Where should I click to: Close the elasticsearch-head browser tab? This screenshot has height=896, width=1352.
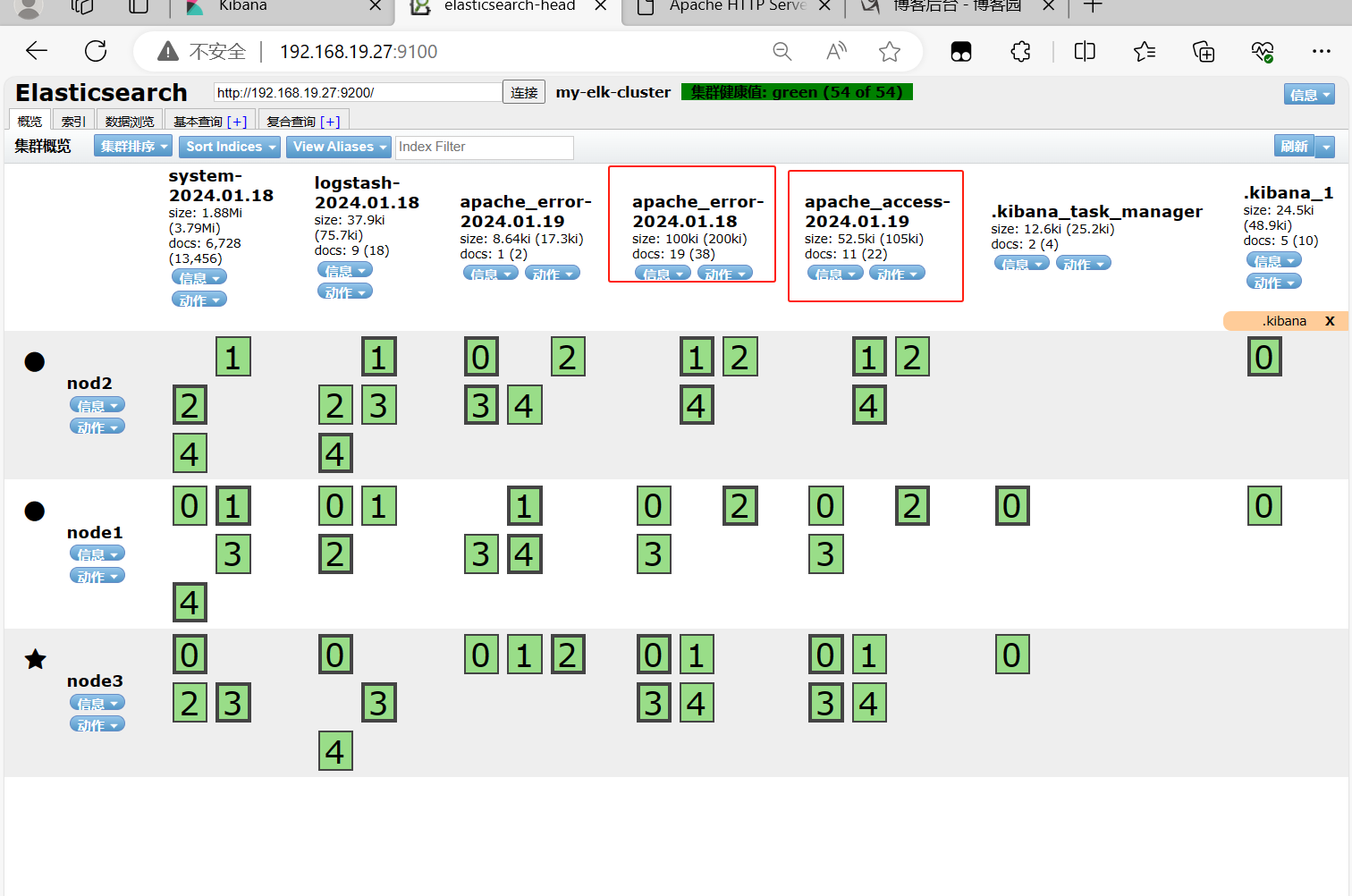601,6
